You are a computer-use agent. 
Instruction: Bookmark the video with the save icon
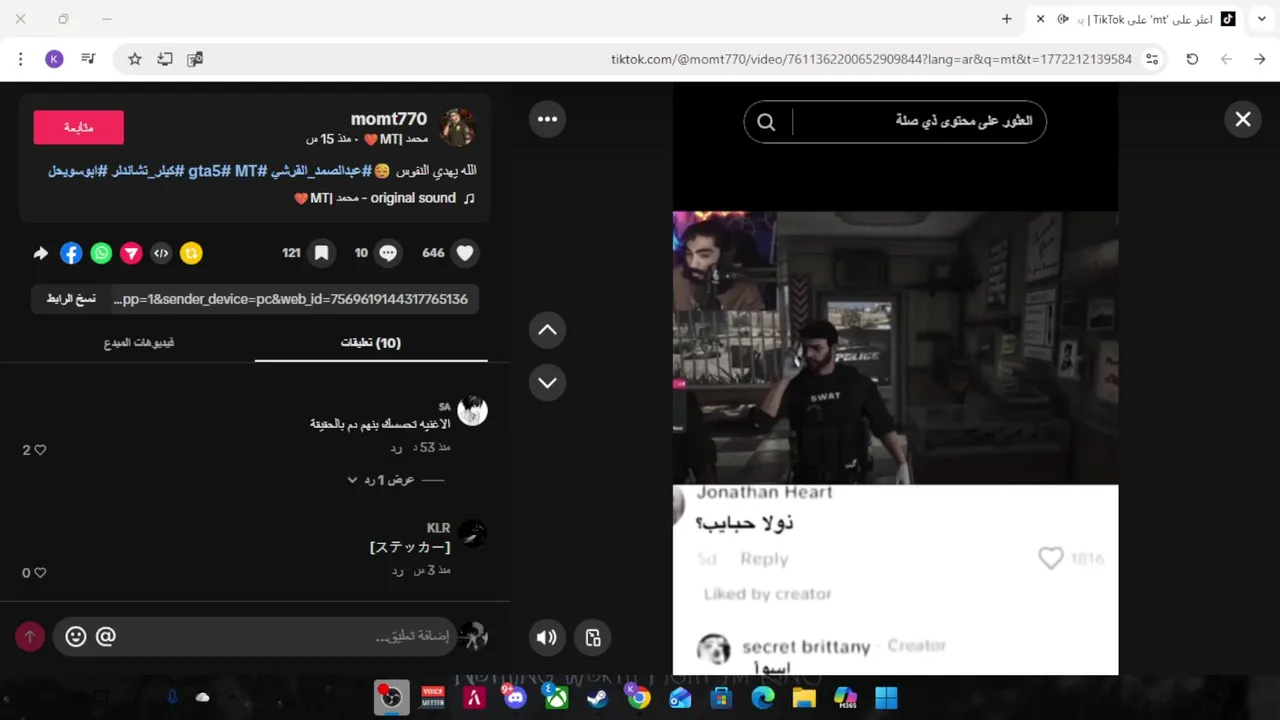[321, 253]
